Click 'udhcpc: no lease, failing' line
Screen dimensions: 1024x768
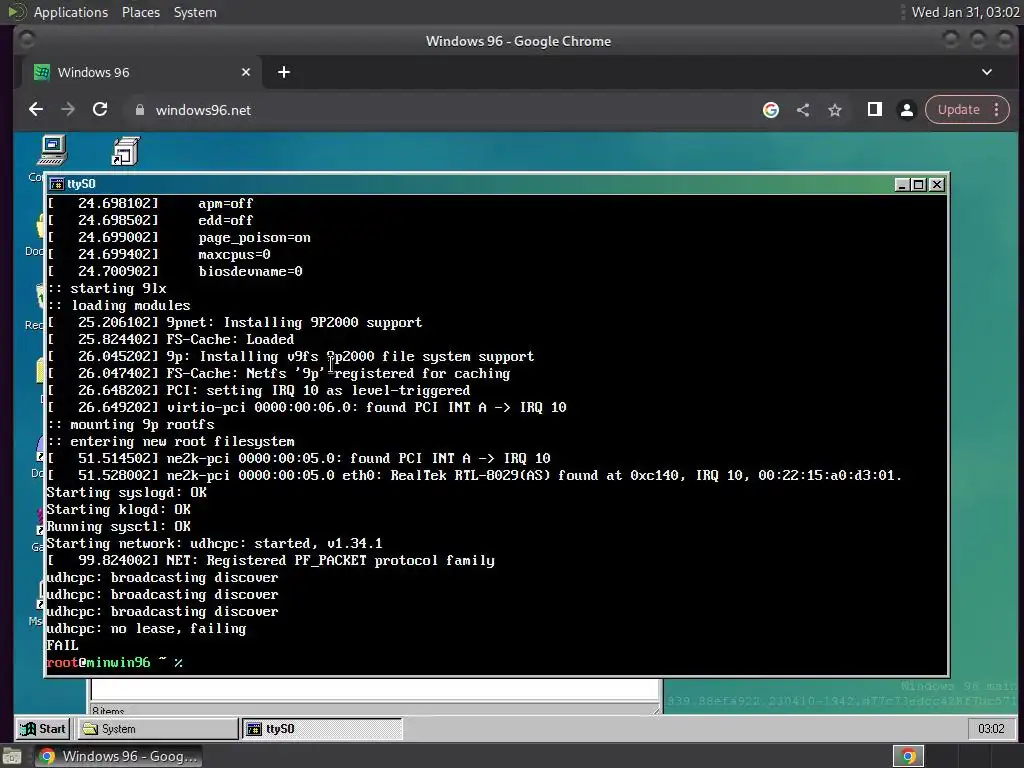146,628
